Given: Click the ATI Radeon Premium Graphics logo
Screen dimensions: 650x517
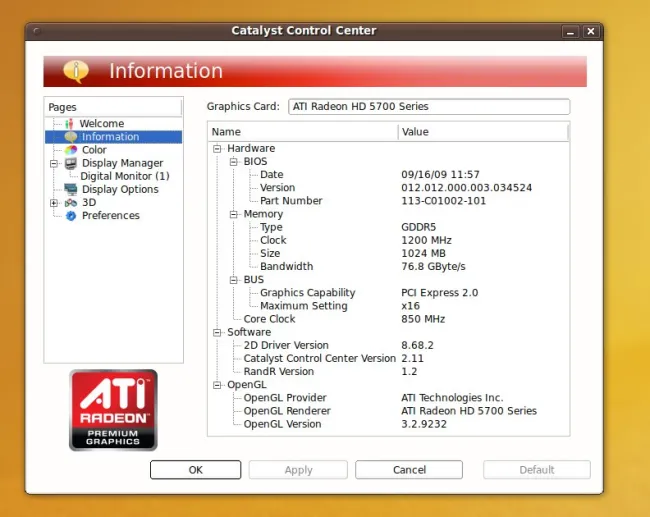Looking at the screenshot, I should (113, 410).
